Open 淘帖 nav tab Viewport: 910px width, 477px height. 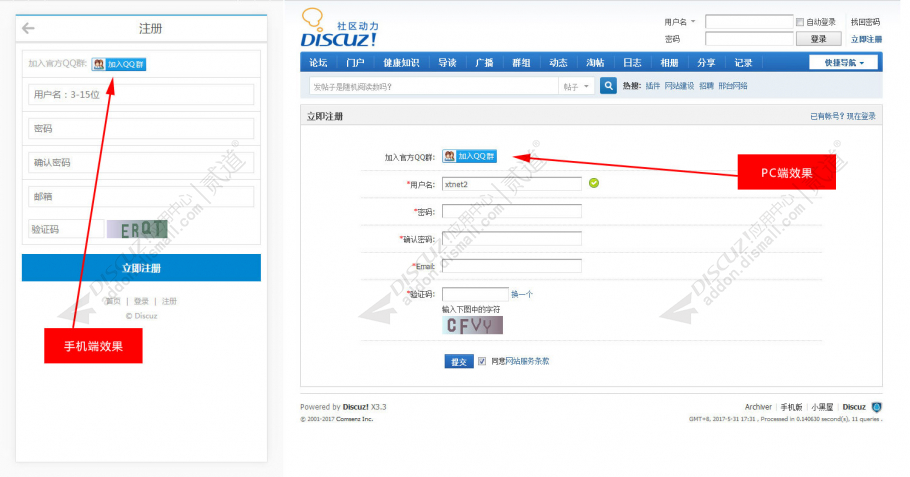(595, 63)
